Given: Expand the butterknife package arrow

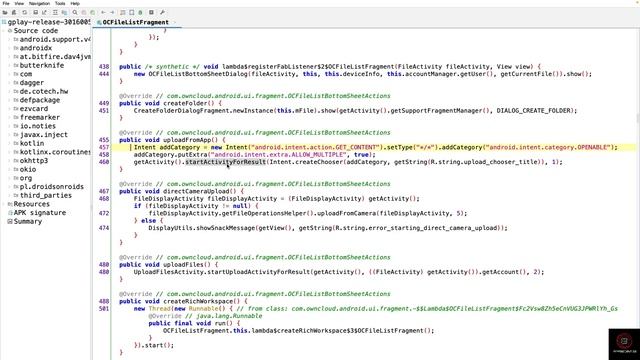Looking at the screenshot, I should pos(9,65).
